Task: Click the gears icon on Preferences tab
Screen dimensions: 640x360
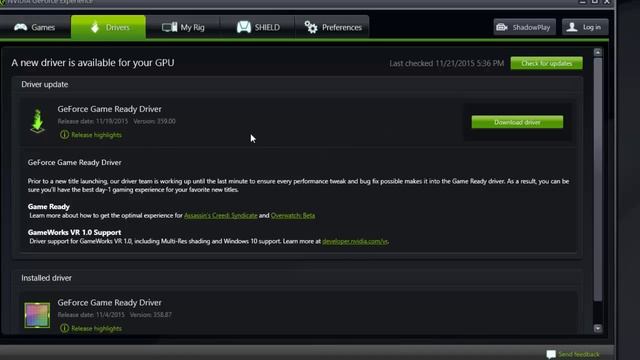Action: point(311,27)
